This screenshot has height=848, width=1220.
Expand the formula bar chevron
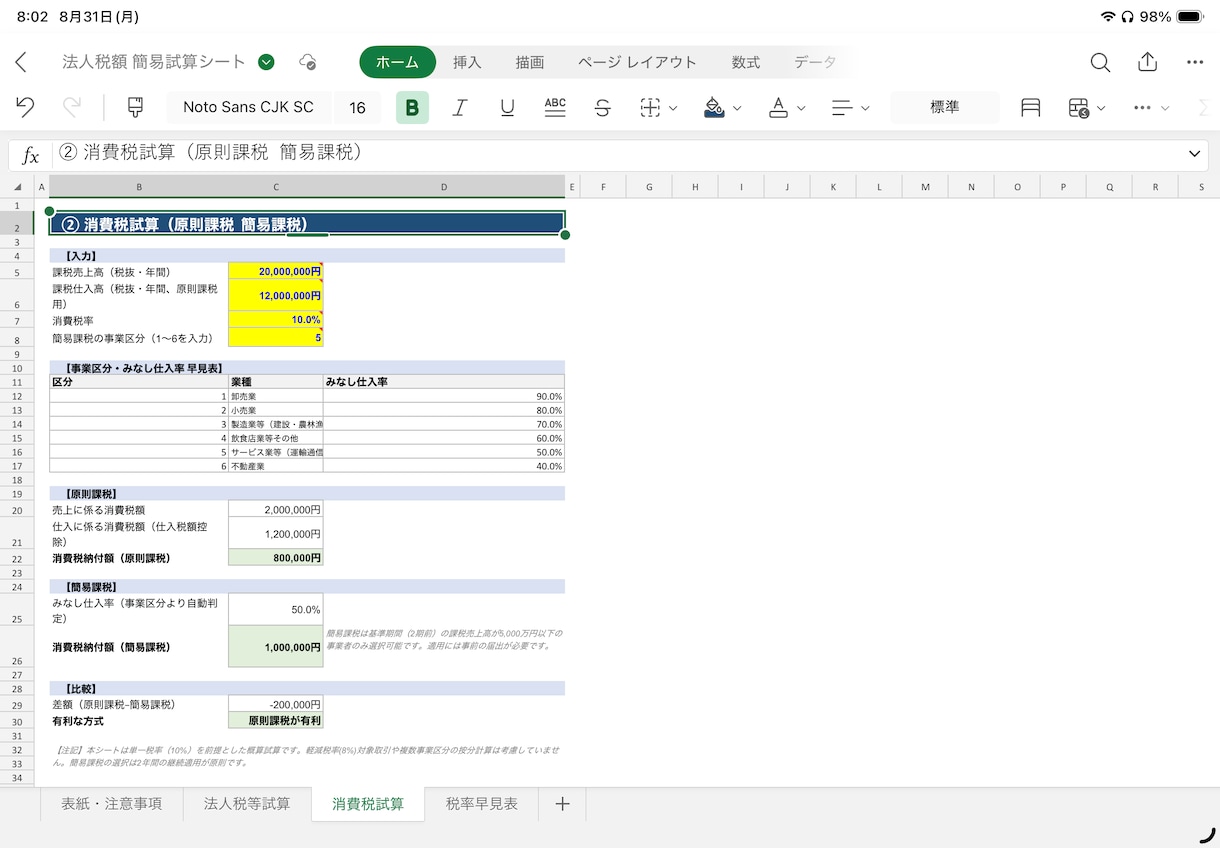coord(1194,154)
